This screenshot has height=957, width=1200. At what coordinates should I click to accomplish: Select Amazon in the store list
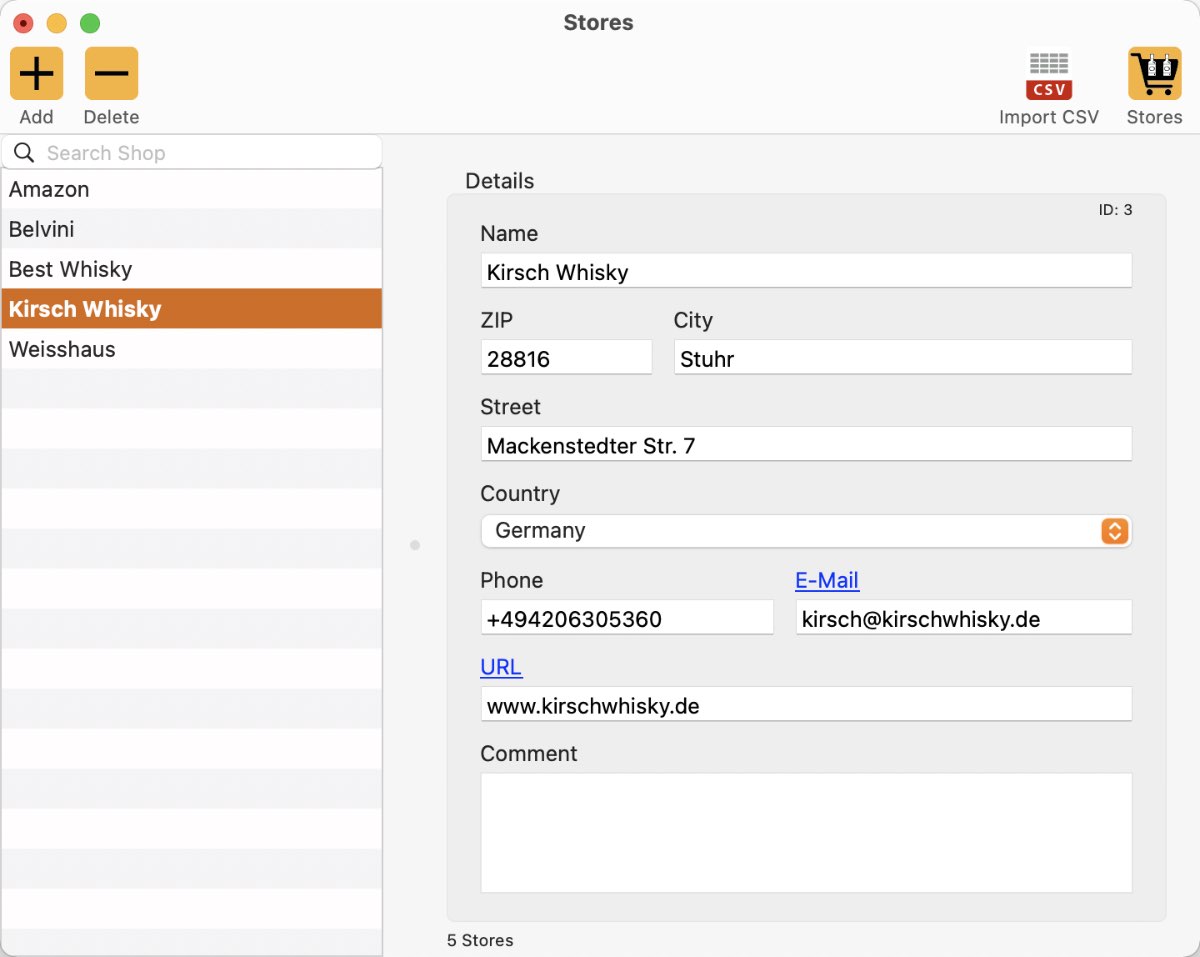click(192, 189)
